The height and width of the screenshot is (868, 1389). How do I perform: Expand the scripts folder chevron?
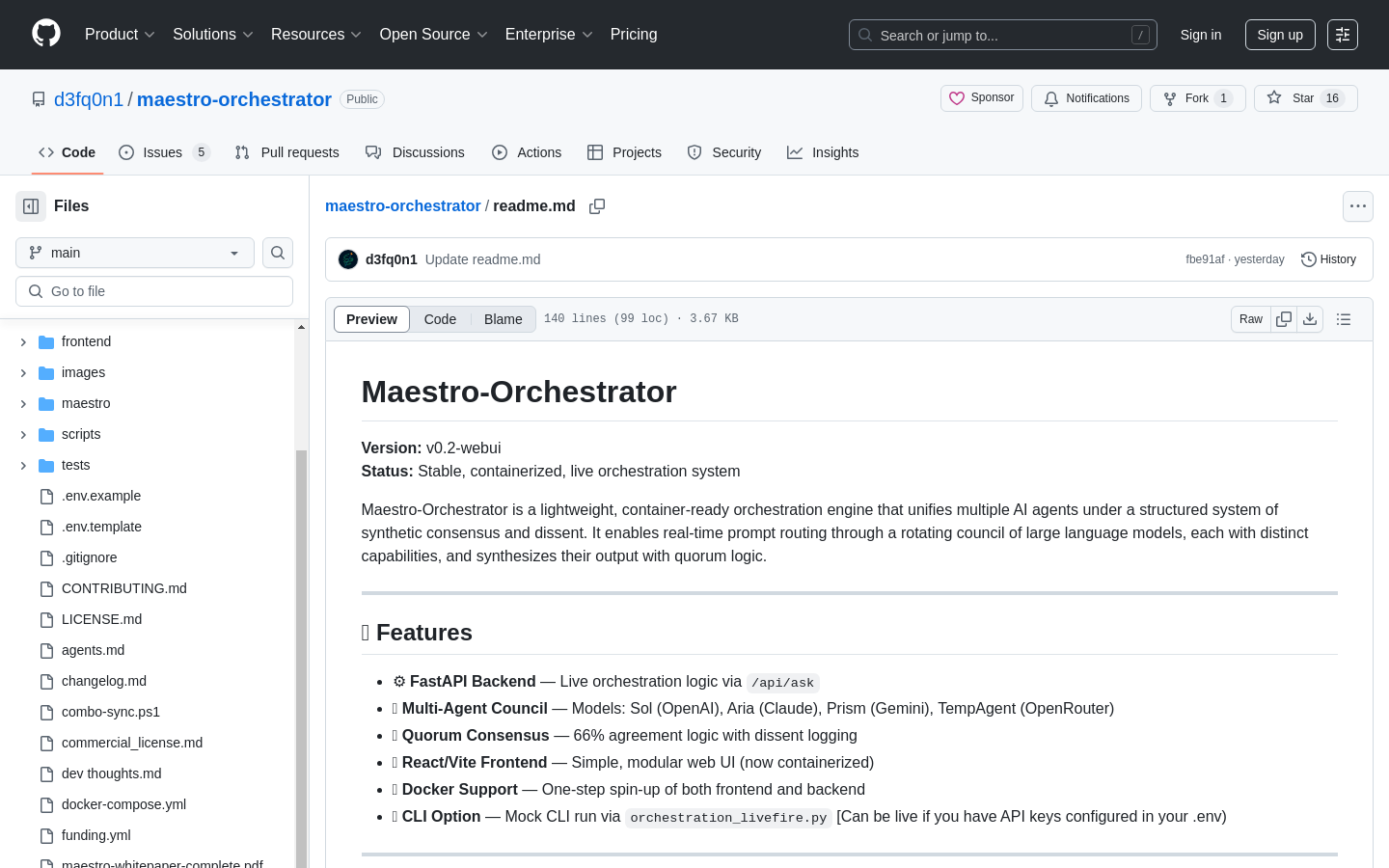[x=23, y=435]
